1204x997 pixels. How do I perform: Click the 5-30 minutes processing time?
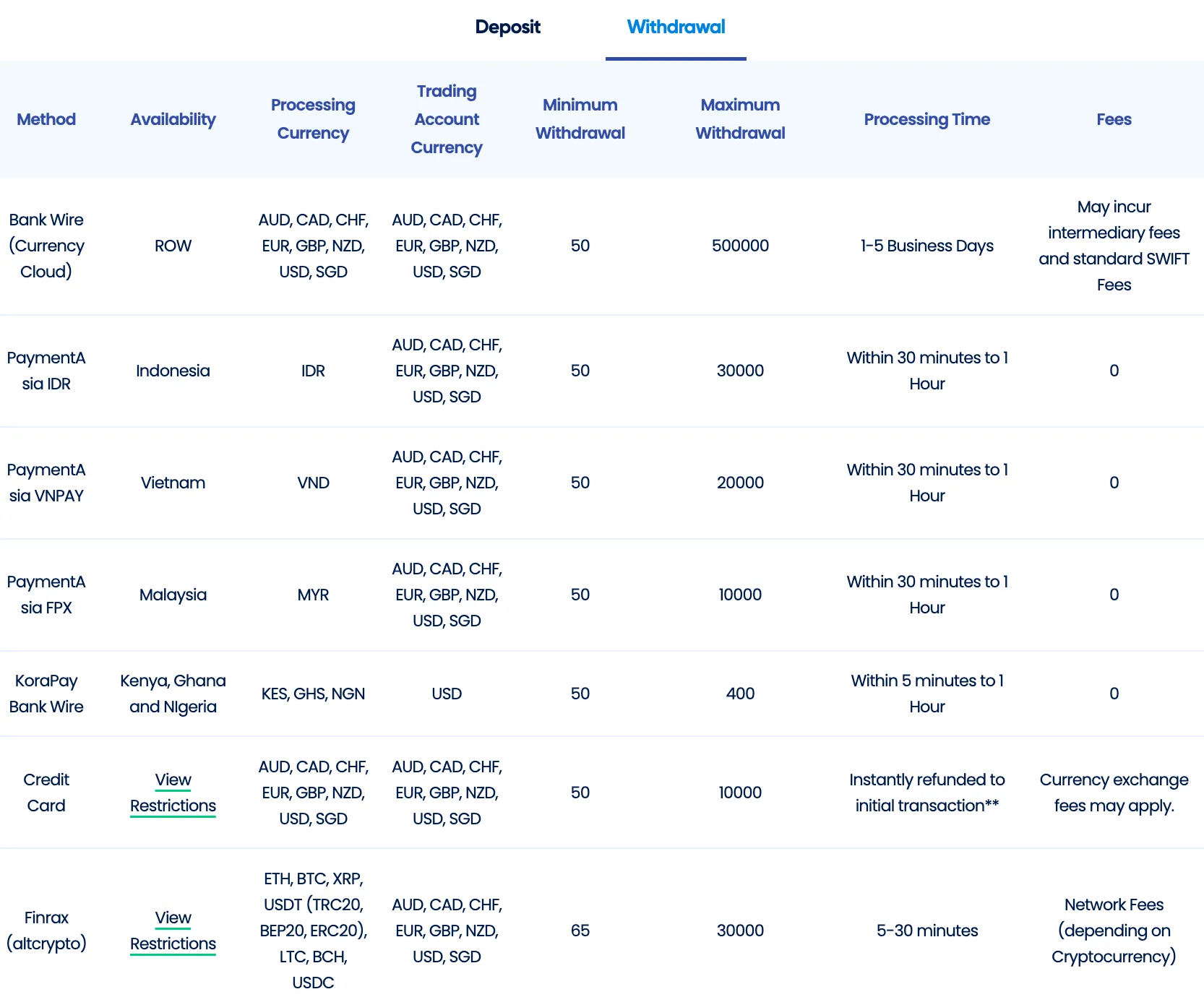click(x=927, y=931)
